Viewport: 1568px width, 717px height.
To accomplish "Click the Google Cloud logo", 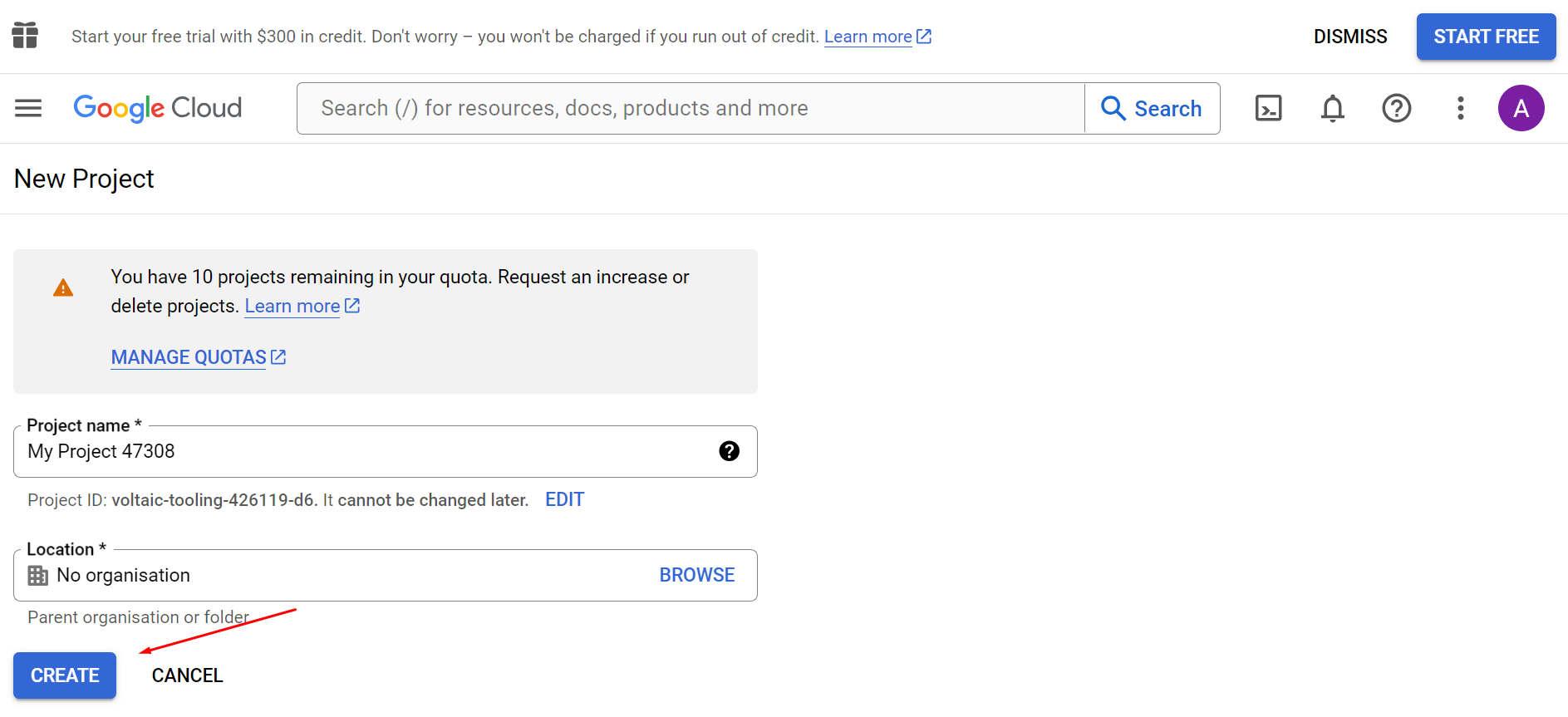I will click(158, 108).
